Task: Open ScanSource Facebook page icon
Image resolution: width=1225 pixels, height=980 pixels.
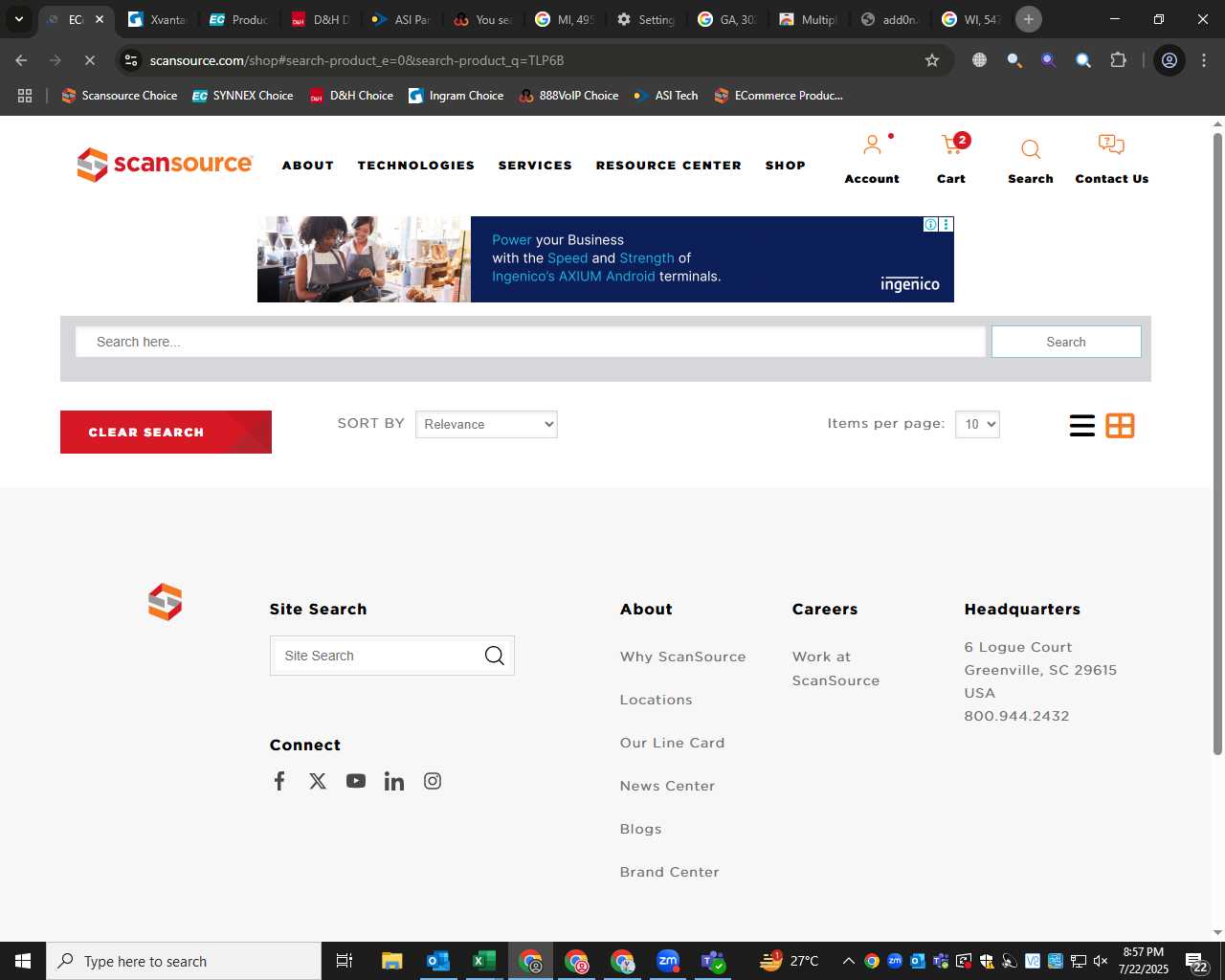Action: [x=279, y=781]
